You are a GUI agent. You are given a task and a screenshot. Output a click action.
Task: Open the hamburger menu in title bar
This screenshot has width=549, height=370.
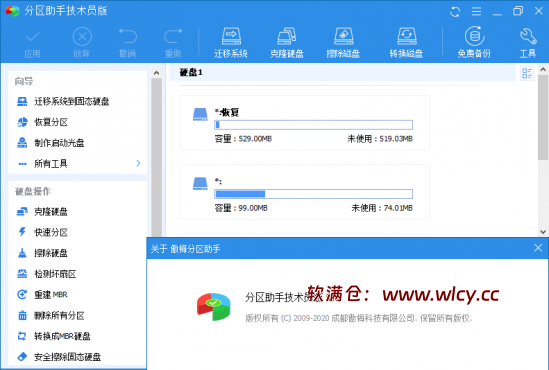pos(476,12)
